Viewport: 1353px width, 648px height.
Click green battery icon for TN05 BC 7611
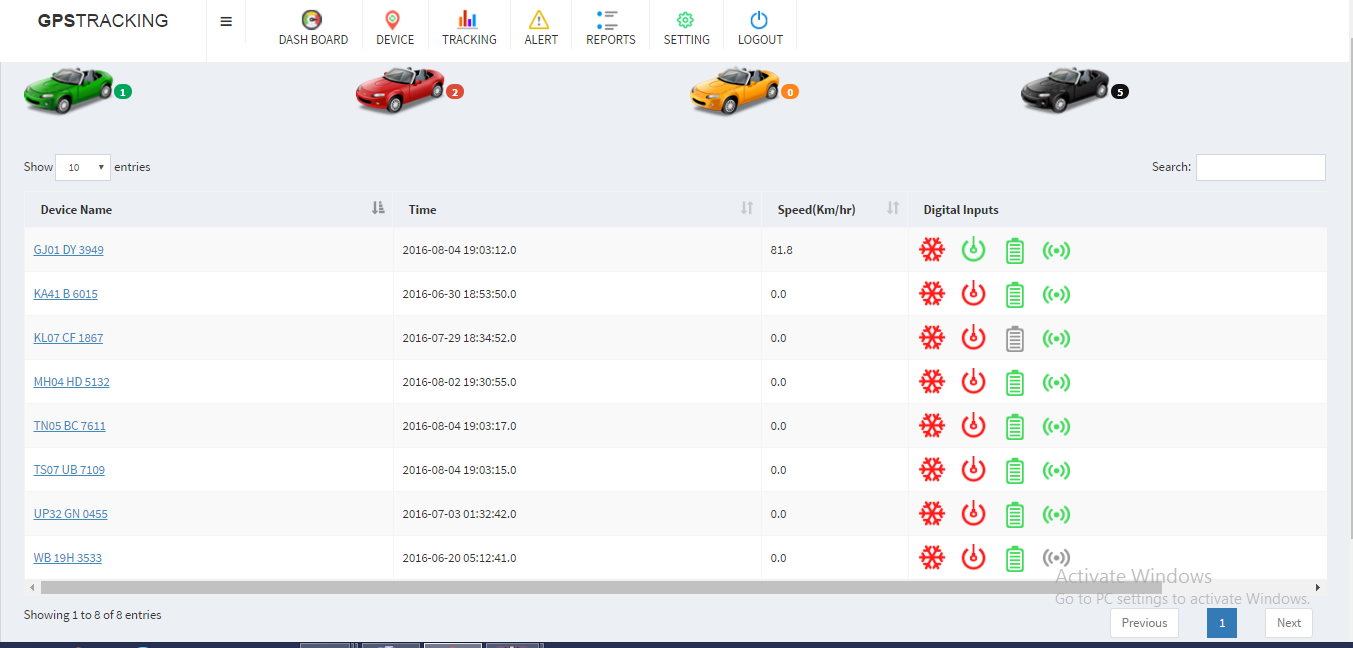1015,427
